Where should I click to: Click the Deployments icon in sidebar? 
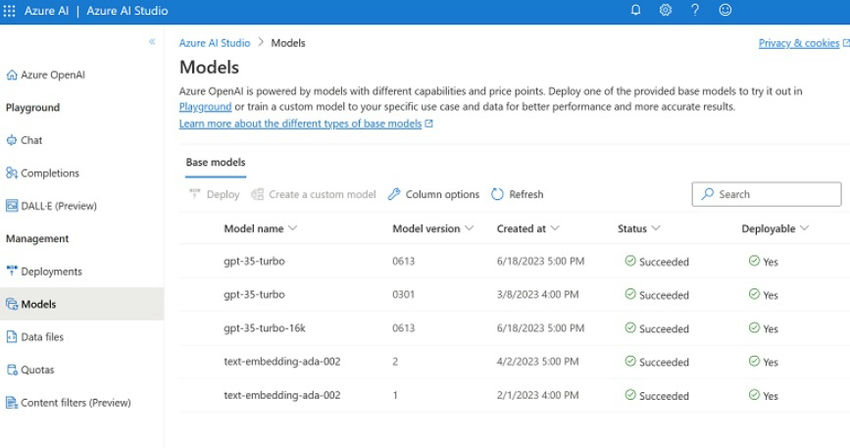11,271
